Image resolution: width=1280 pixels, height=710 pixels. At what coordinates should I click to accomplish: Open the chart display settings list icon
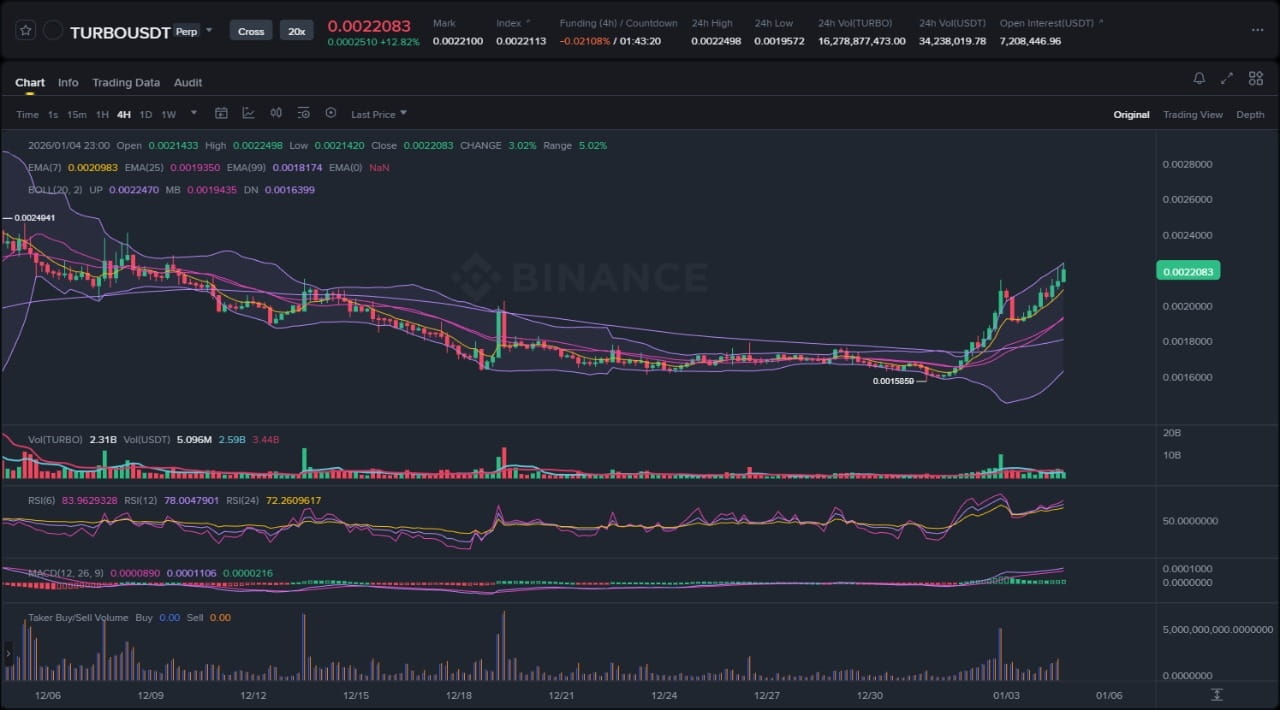pos(303,114)
